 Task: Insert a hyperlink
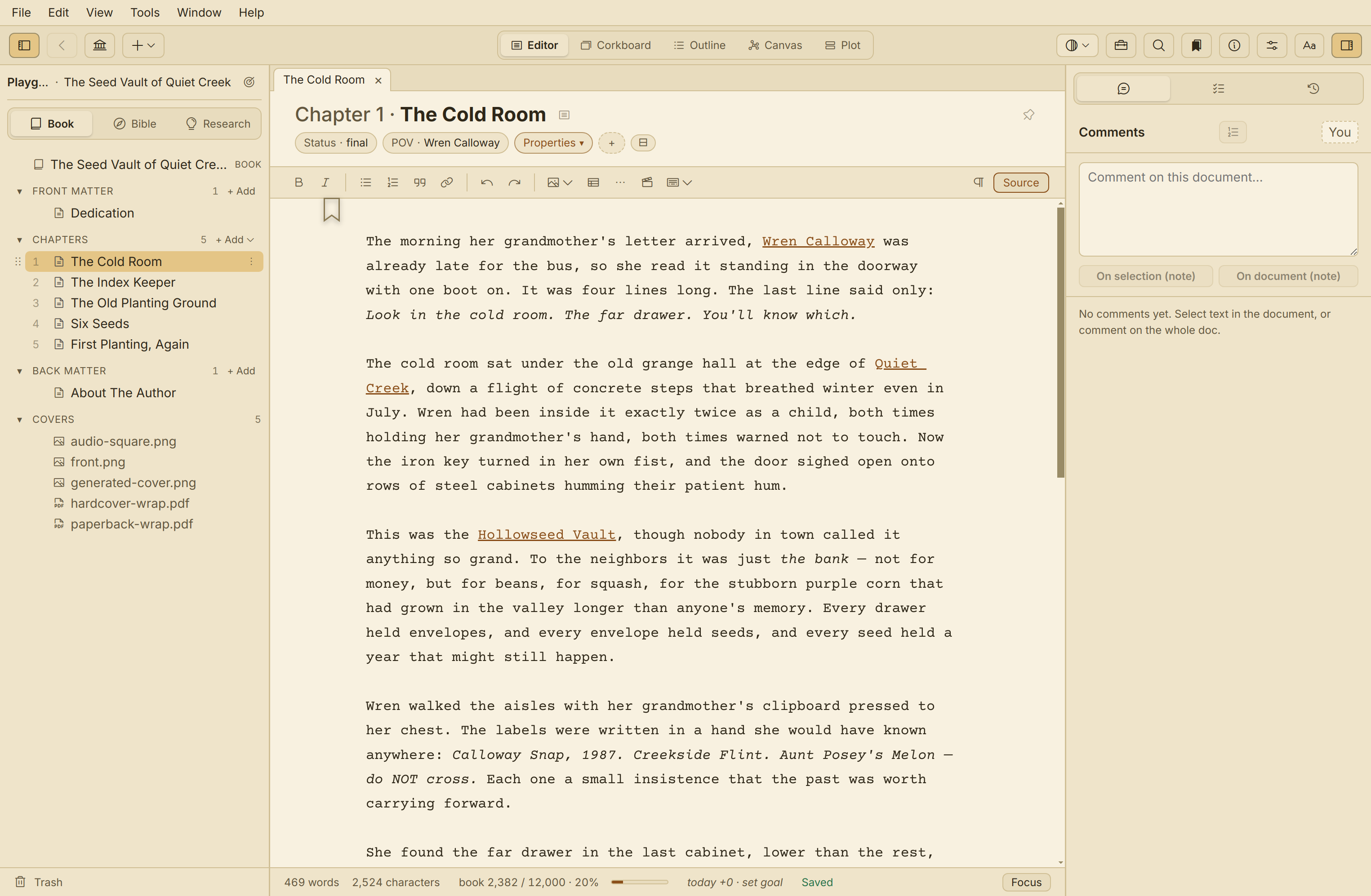pyautogui.click(x=446, y=182)
